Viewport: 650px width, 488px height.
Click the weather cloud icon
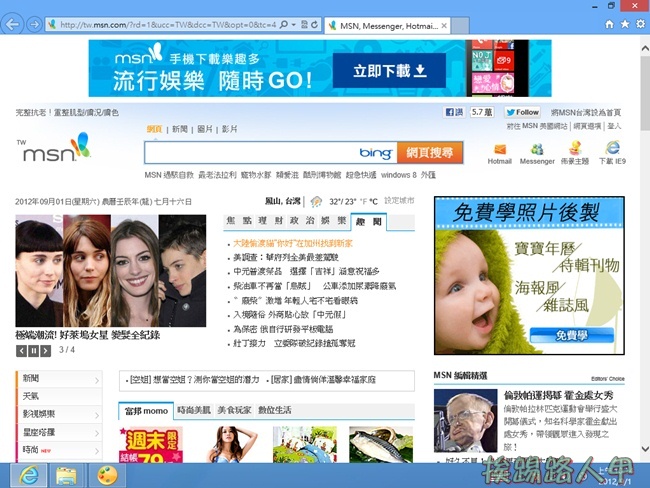tap(316, 202)
